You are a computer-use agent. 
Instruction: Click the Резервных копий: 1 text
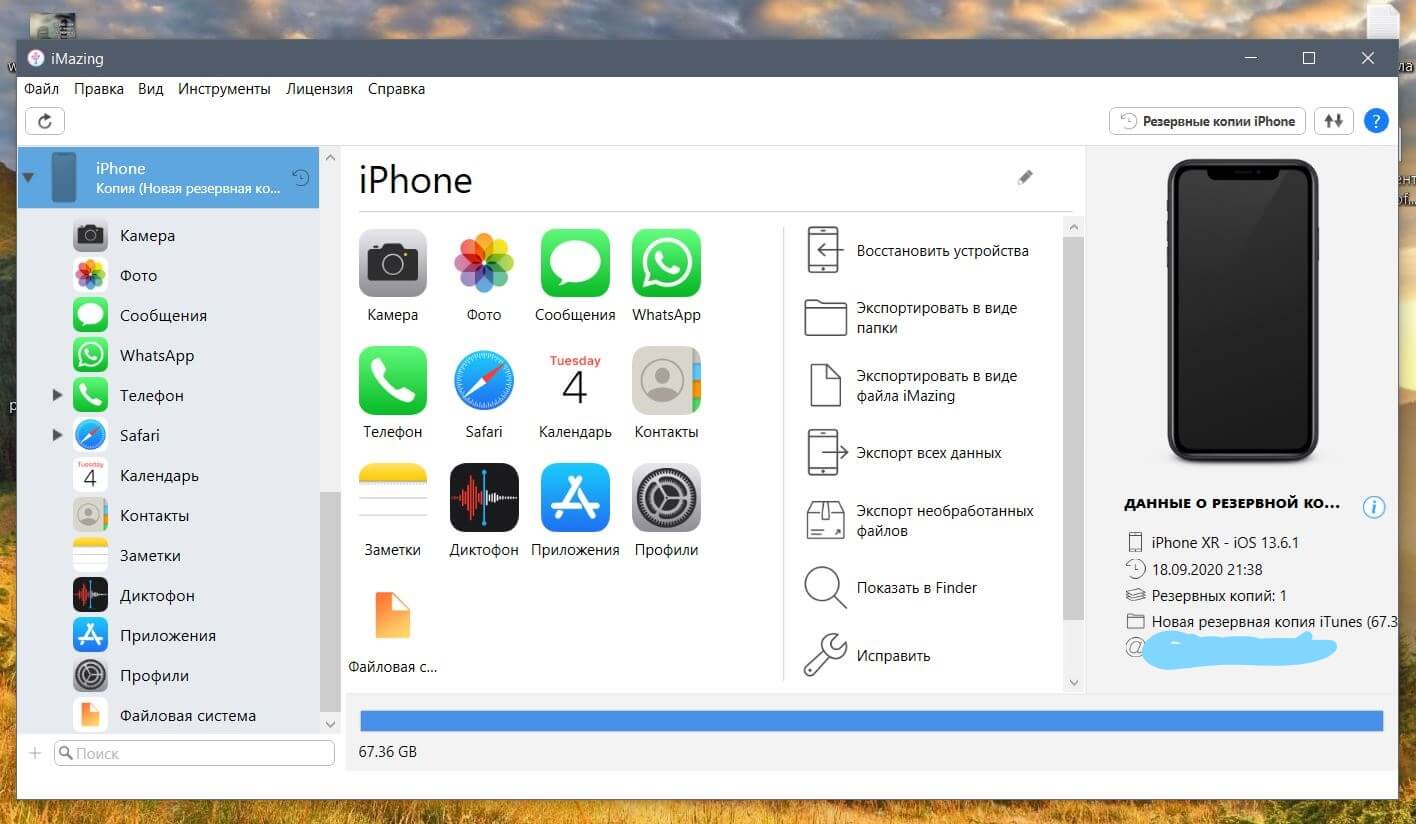point(1219,596)
